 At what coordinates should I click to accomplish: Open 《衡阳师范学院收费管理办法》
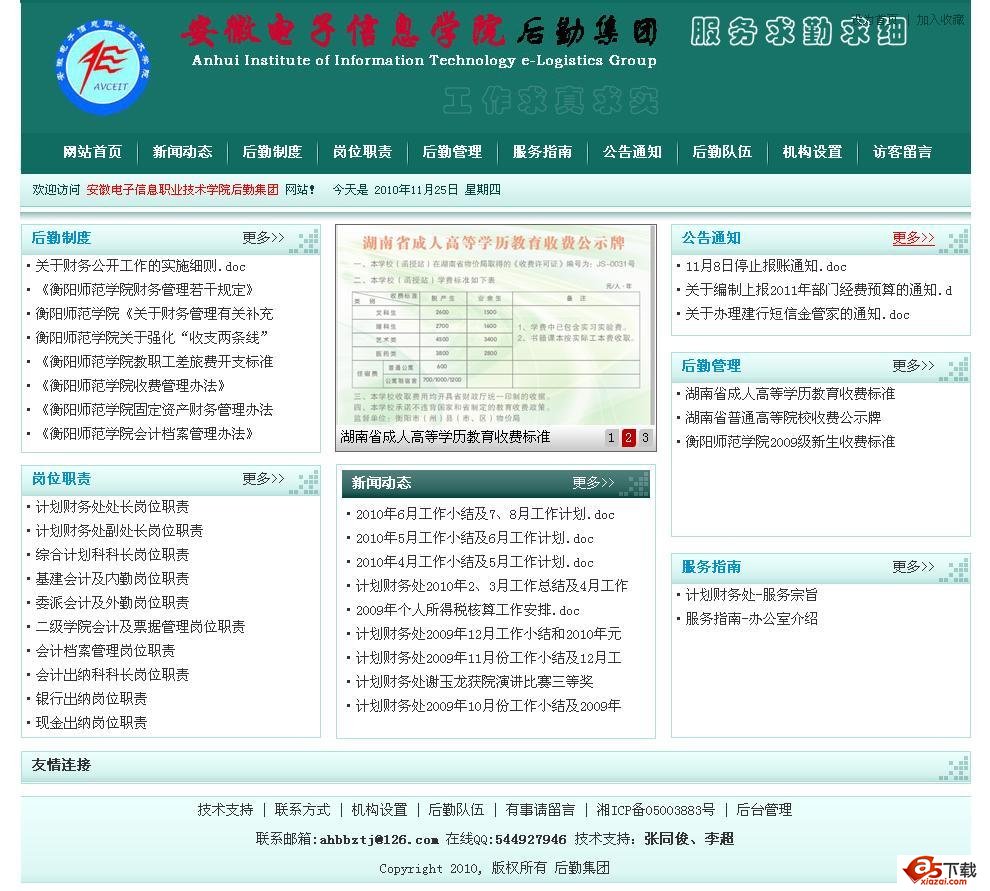point(133,386)
